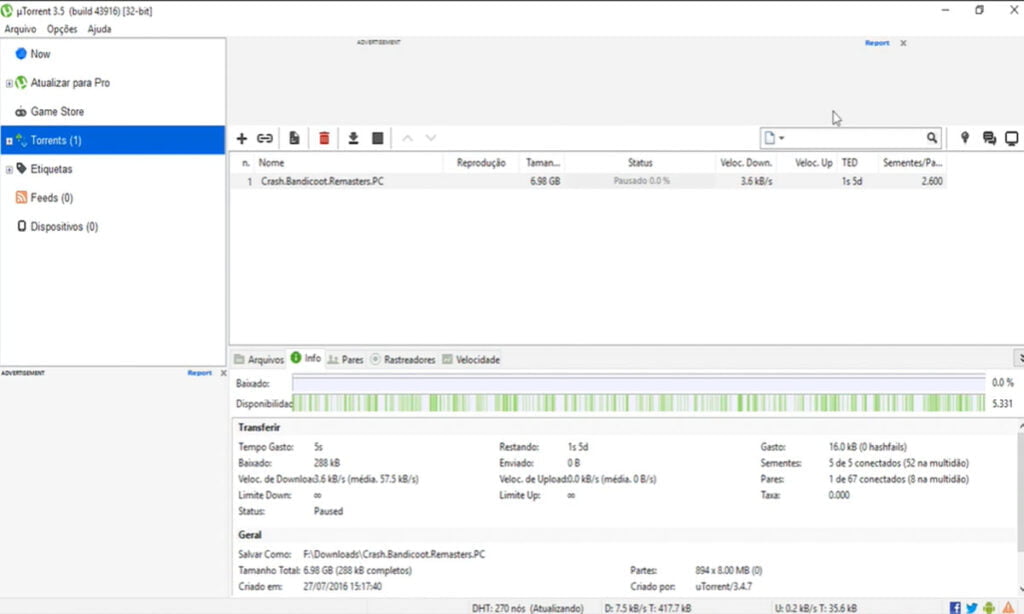Switch to the Info tab
Image resolution: width=1024 pixels, height=614 pixels.
point(306,358)
